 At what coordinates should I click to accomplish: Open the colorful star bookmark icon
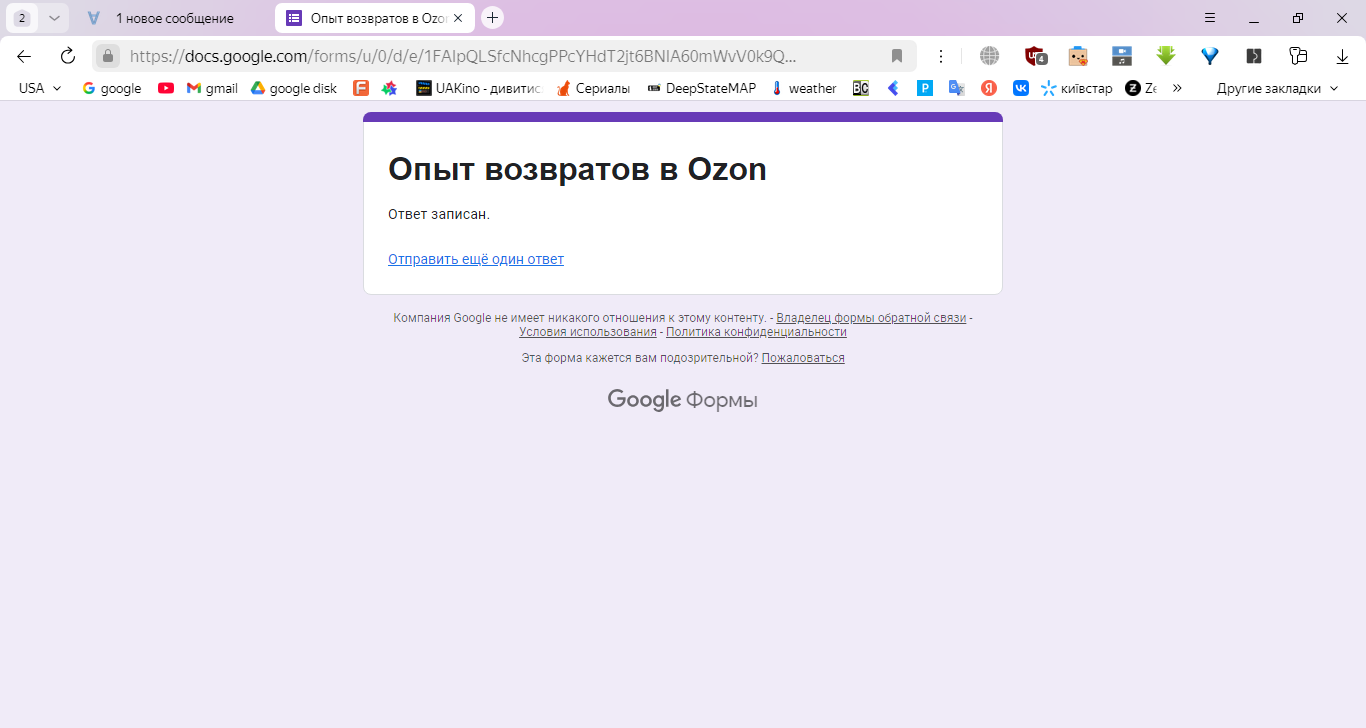[389, 88]
